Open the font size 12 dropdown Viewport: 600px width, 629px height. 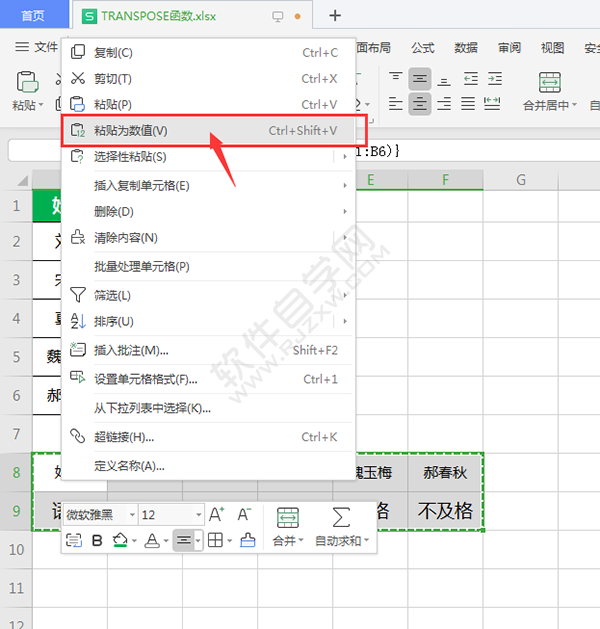click(199, 515)
